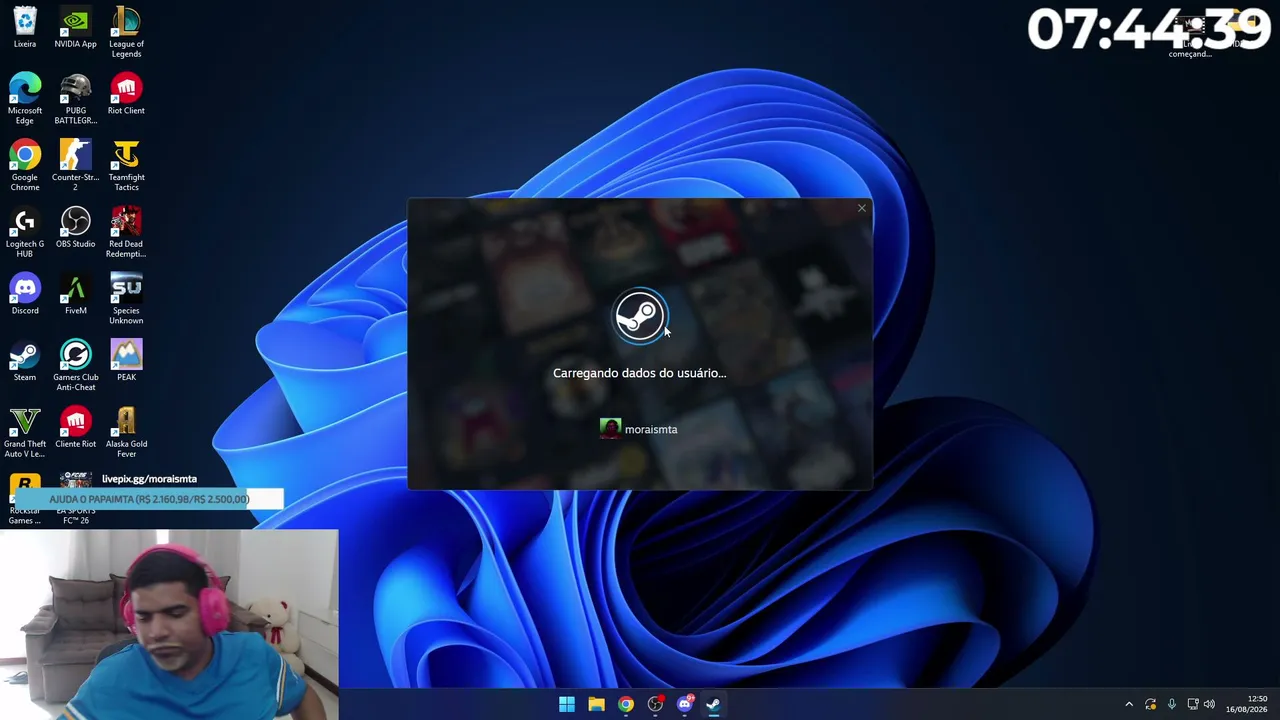Open the clock and date panel

[1247, 704]
